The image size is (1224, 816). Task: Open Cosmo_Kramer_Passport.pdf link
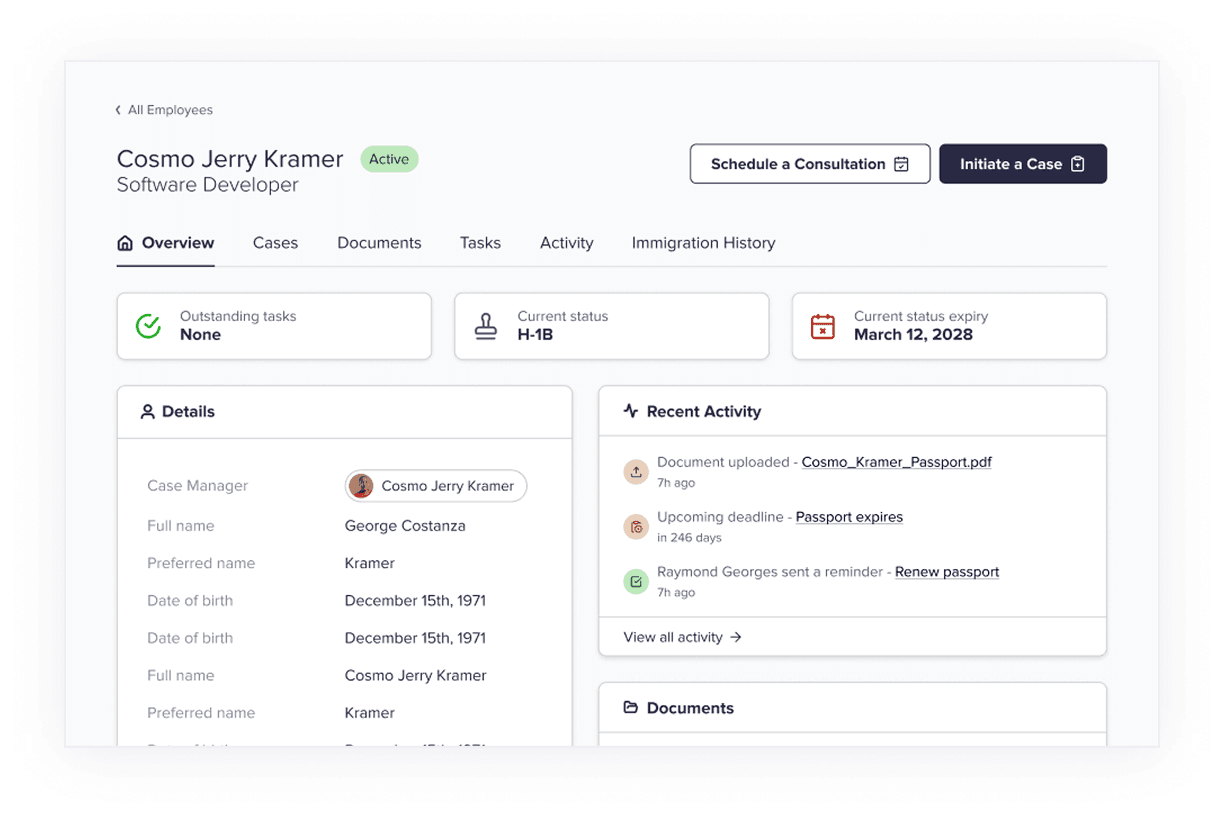pyautogui.click(x=897, y=462)
